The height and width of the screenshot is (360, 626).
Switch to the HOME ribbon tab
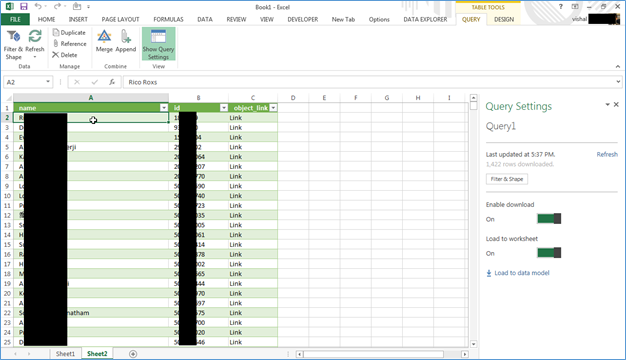point(46,19)
